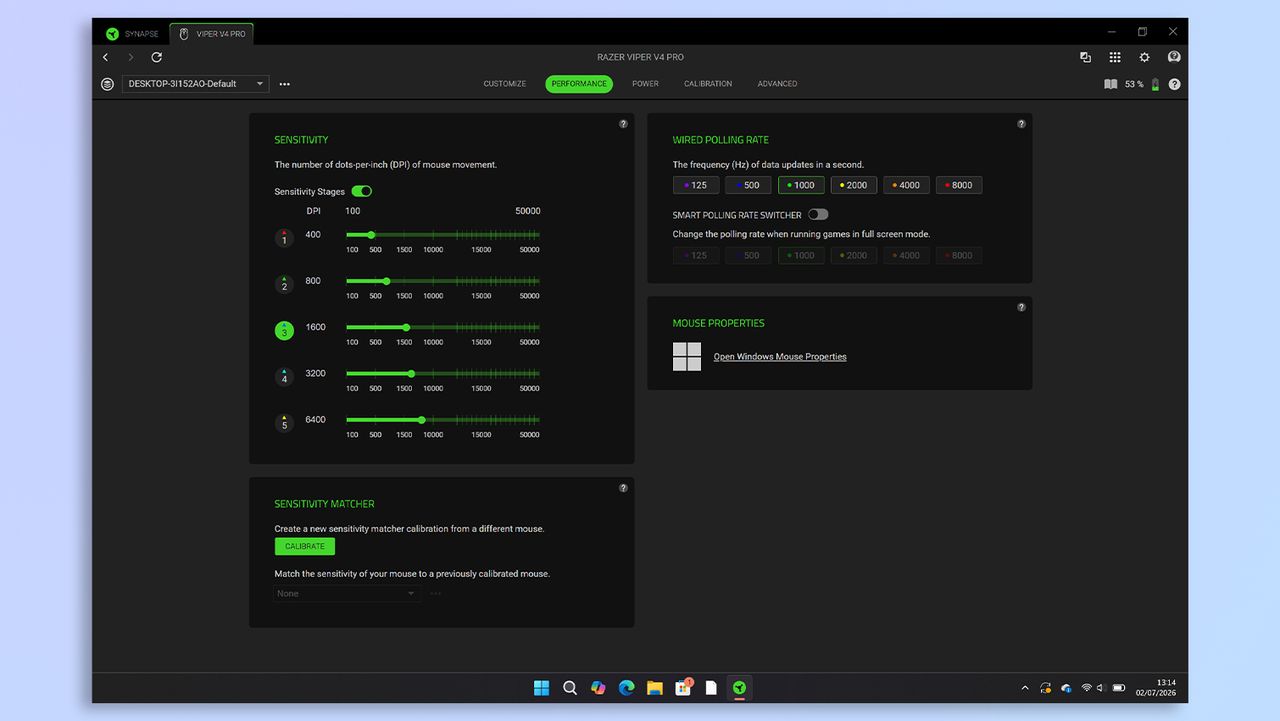This screenshot has height=721, width=1280.
Task: Open Synapse settings gear icon
Action: pos(1145,57)
